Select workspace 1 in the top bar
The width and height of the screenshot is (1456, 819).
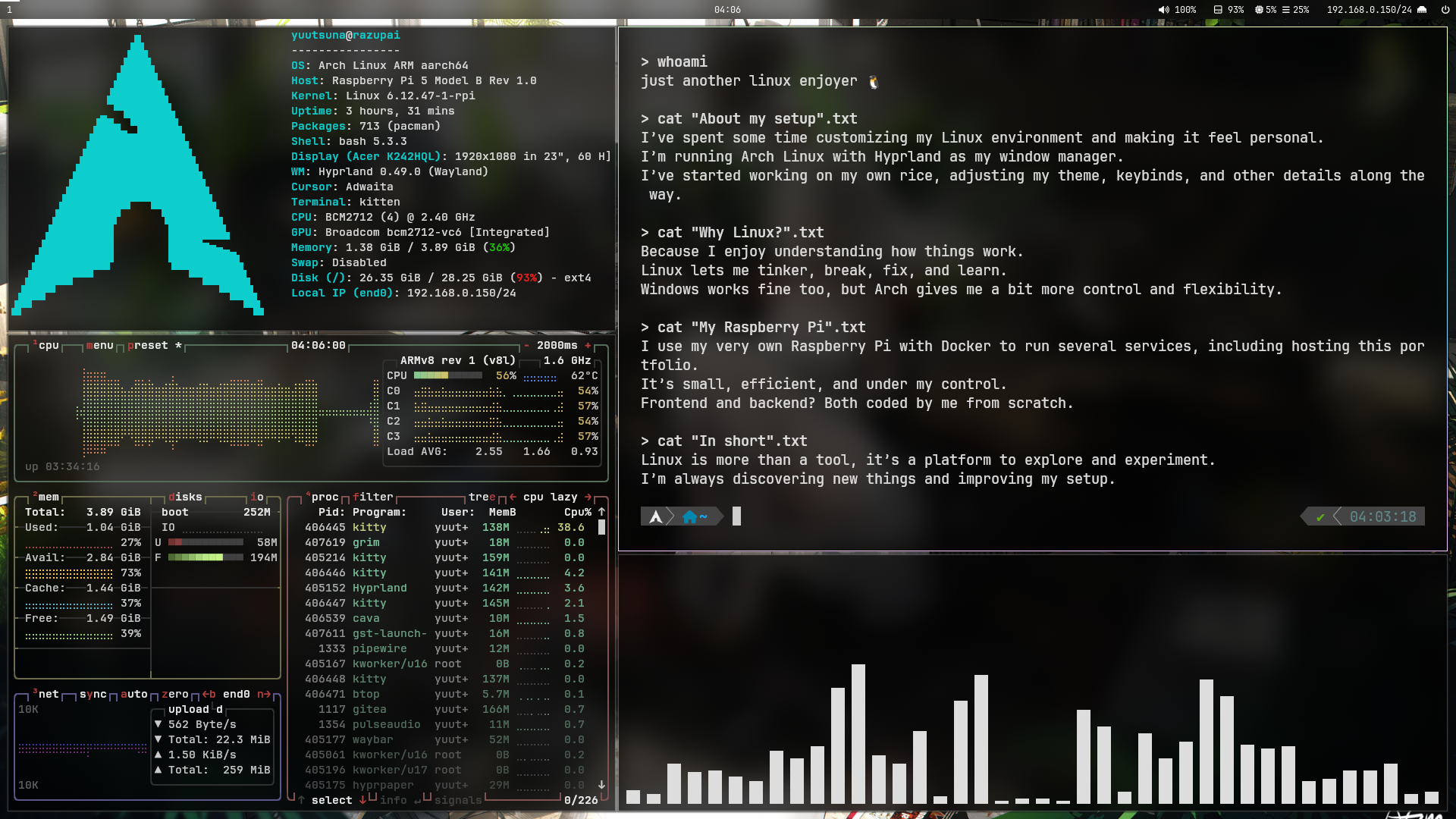coord(10,10)
